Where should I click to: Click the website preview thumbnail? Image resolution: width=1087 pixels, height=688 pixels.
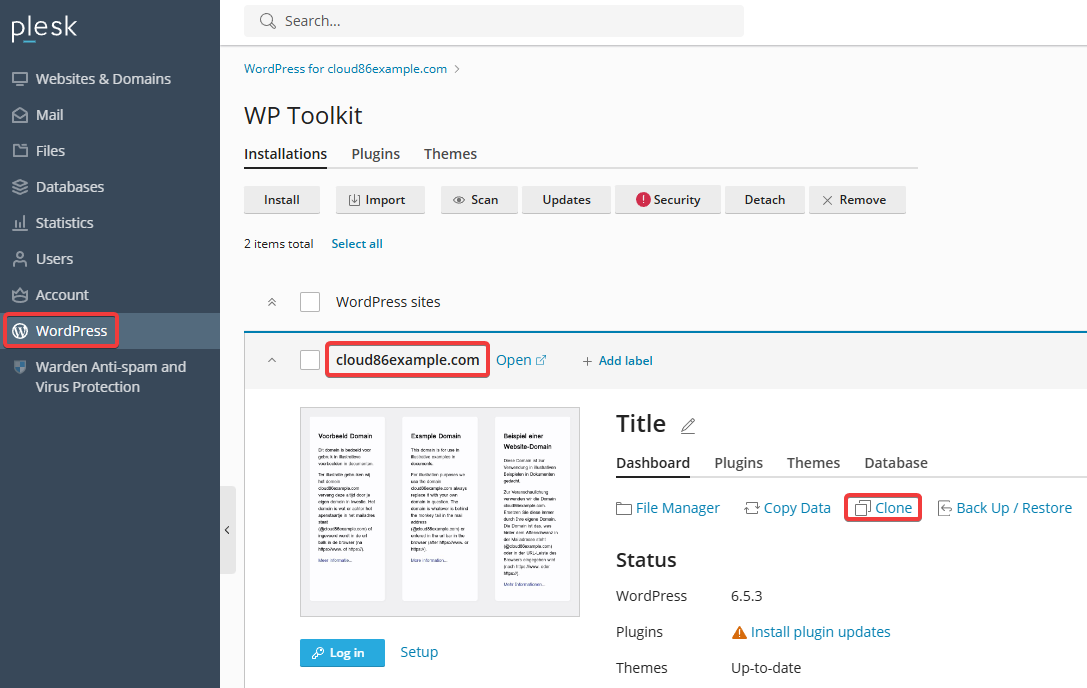440,512
